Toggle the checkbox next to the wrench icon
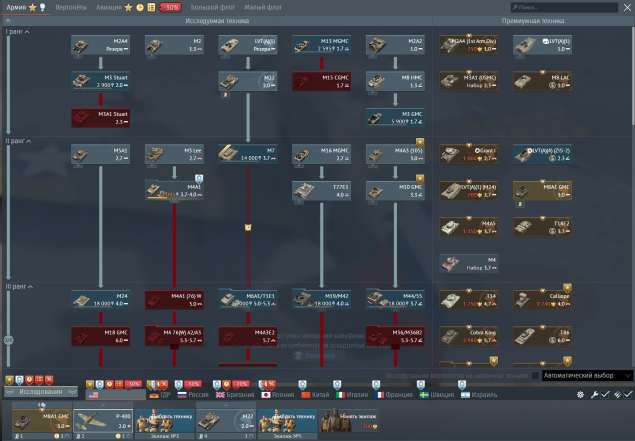The height and width of the screenshot is (441, 635). [605, 394]
